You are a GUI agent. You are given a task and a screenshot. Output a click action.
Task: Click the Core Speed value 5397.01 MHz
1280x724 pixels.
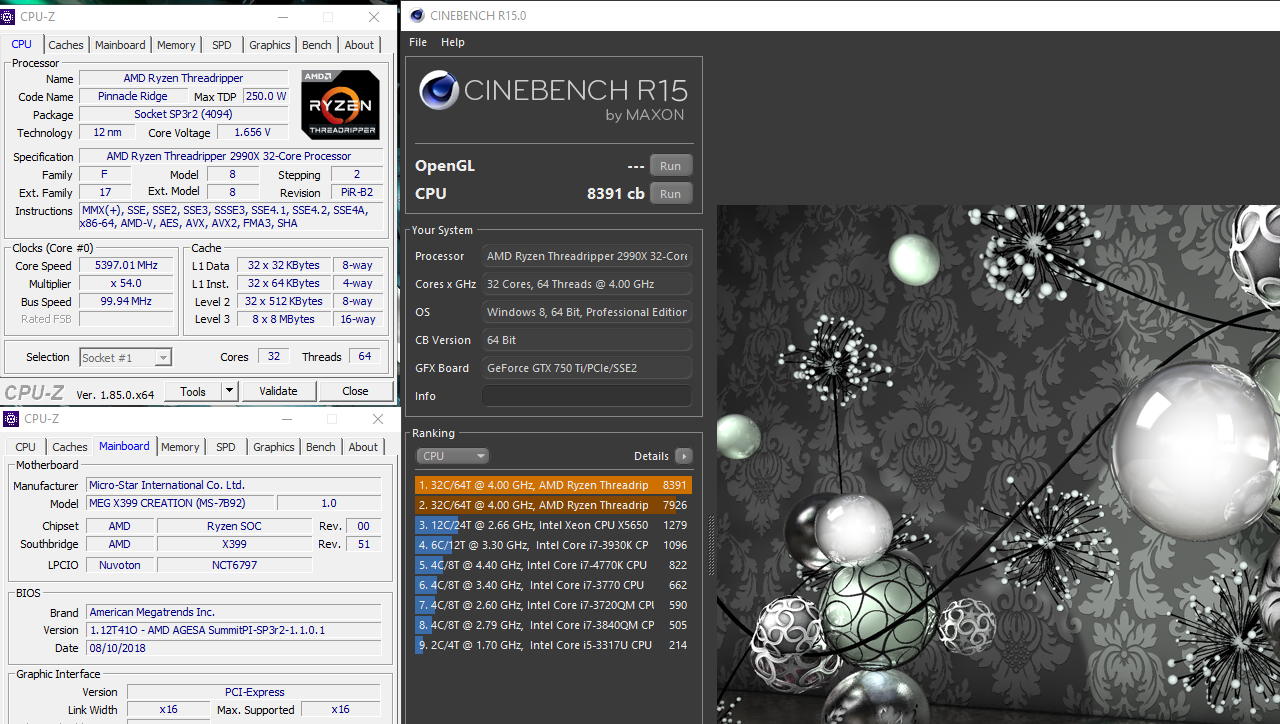[x=125, y=266]
